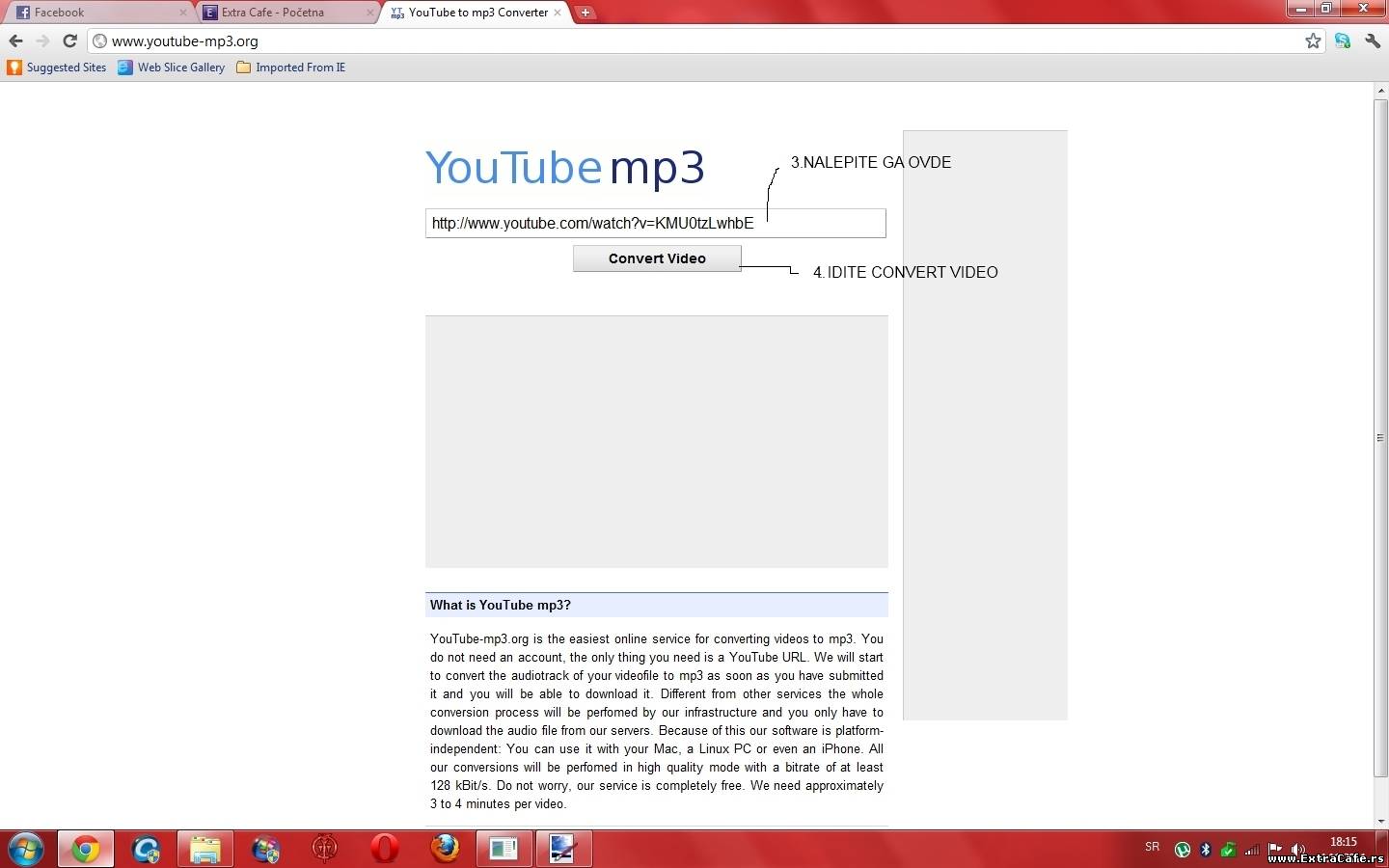1389x868 pixels.
Task: Switch to the Facebook tab
Action: click(x=96, y=13)
